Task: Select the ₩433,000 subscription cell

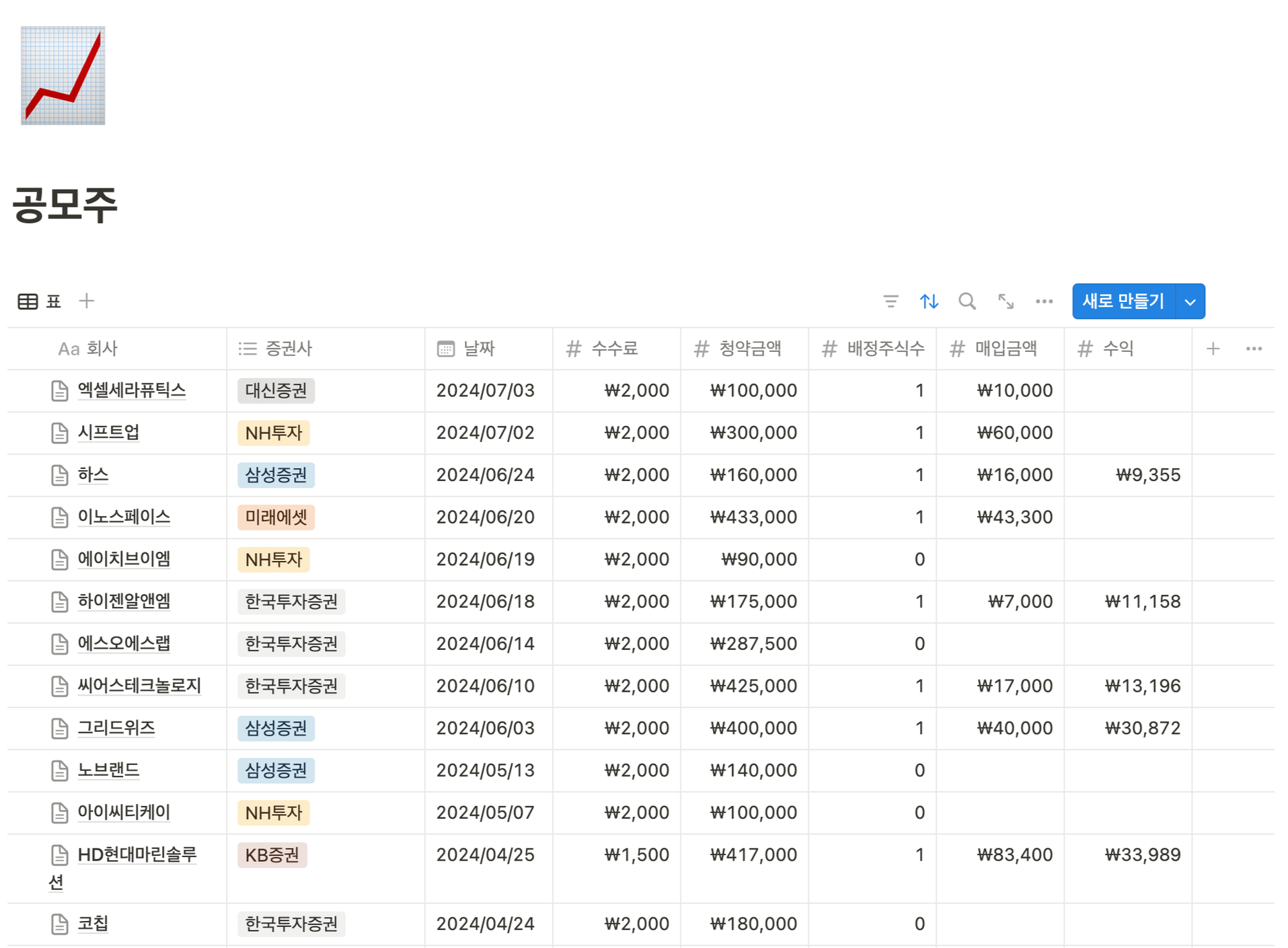Action: tap(744, 517)
